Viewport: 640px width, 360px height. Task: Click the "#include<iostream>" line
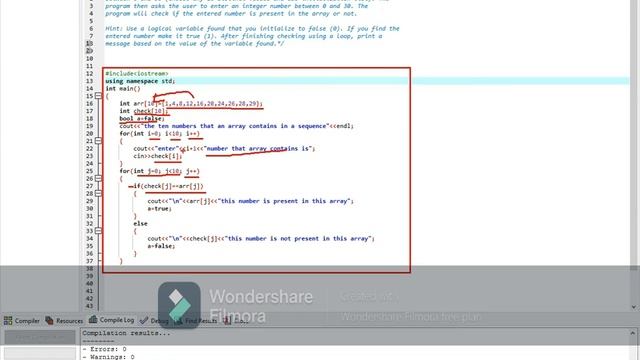point(137,73)
